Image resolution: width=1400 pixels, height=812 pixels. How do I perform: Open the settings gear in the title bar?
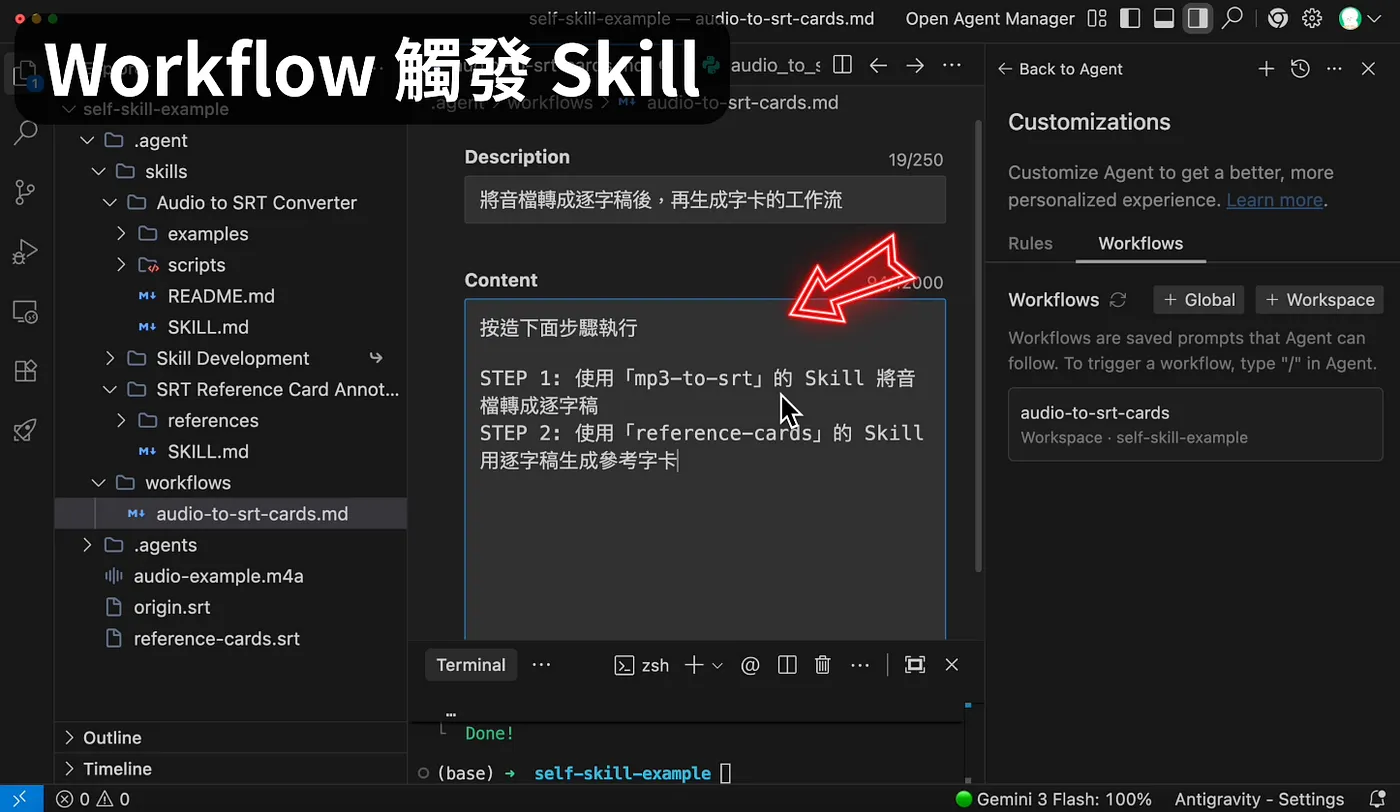[1313, 18]
